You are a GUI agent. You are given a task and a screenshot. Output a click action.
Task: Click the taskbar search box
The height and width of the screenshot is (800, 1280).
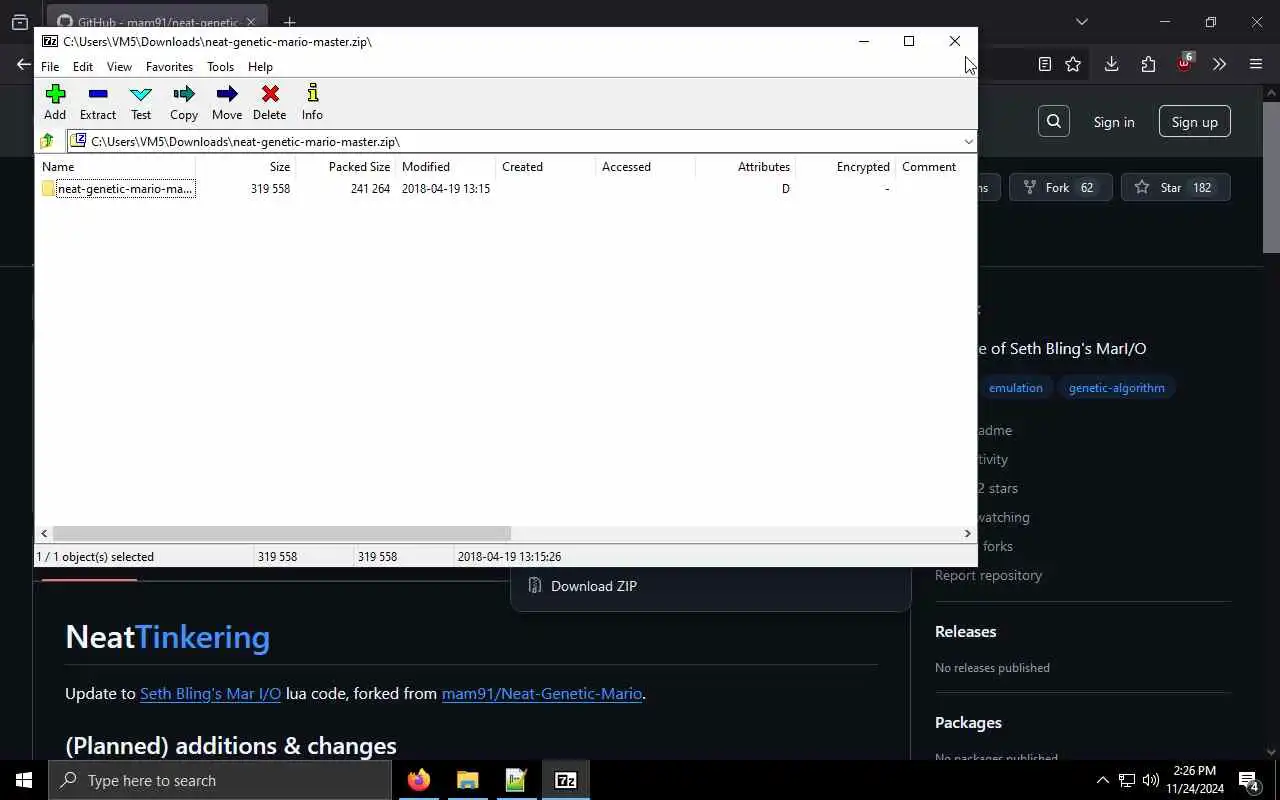[220, 780]
